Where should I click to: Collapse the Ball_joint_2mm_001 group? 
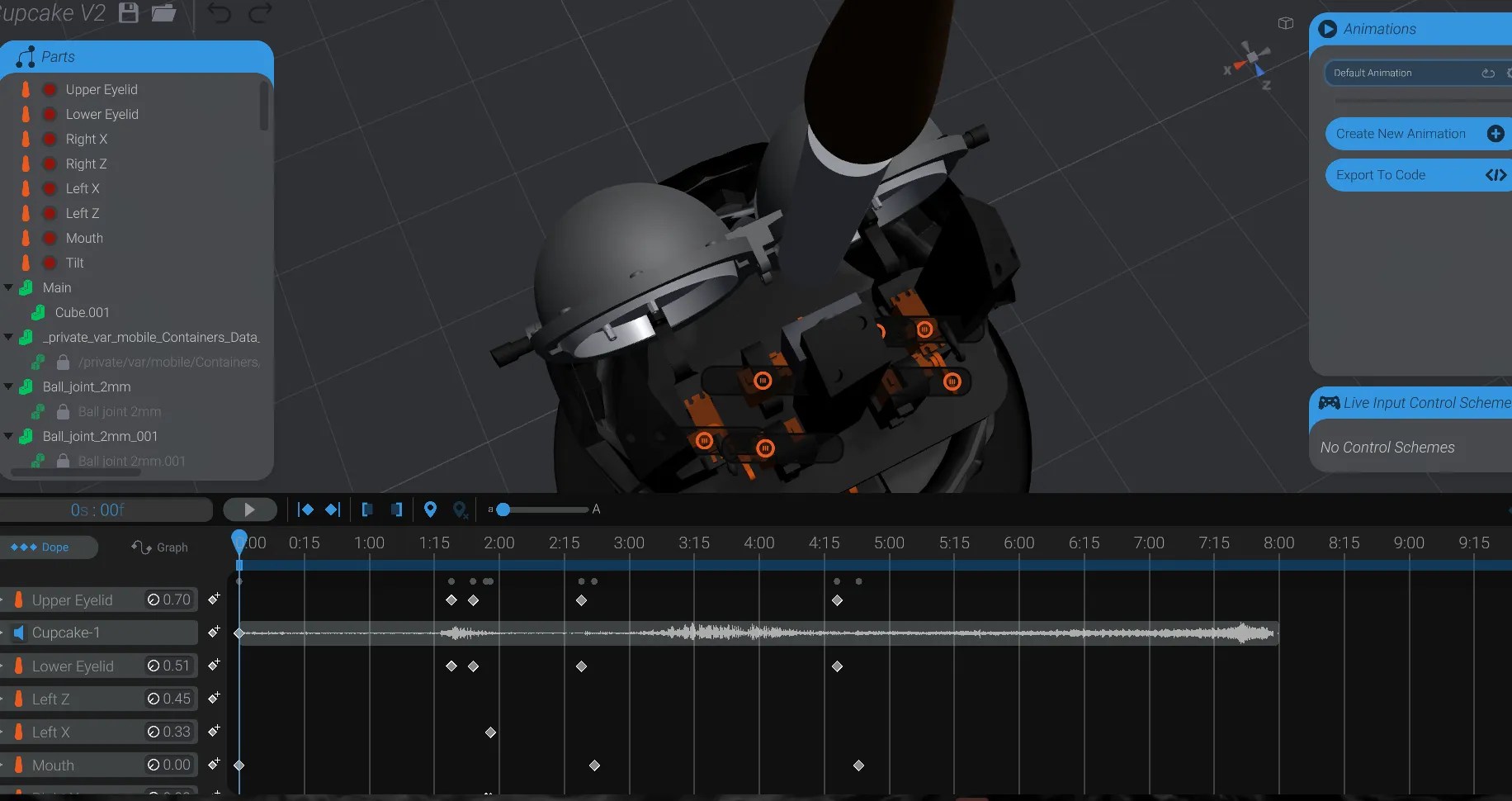[x=8, y=436]
